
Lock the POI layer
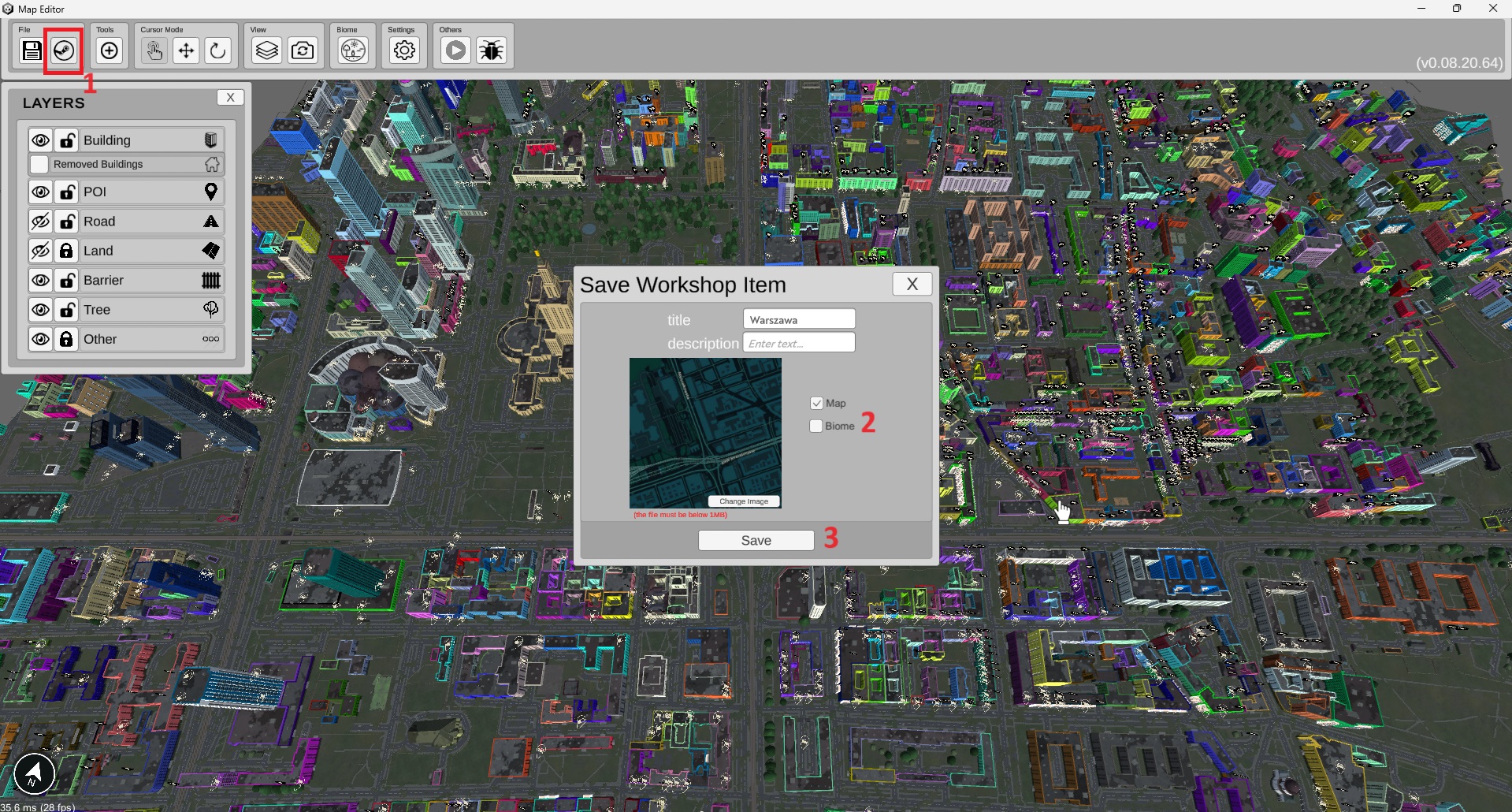[67, 192]
